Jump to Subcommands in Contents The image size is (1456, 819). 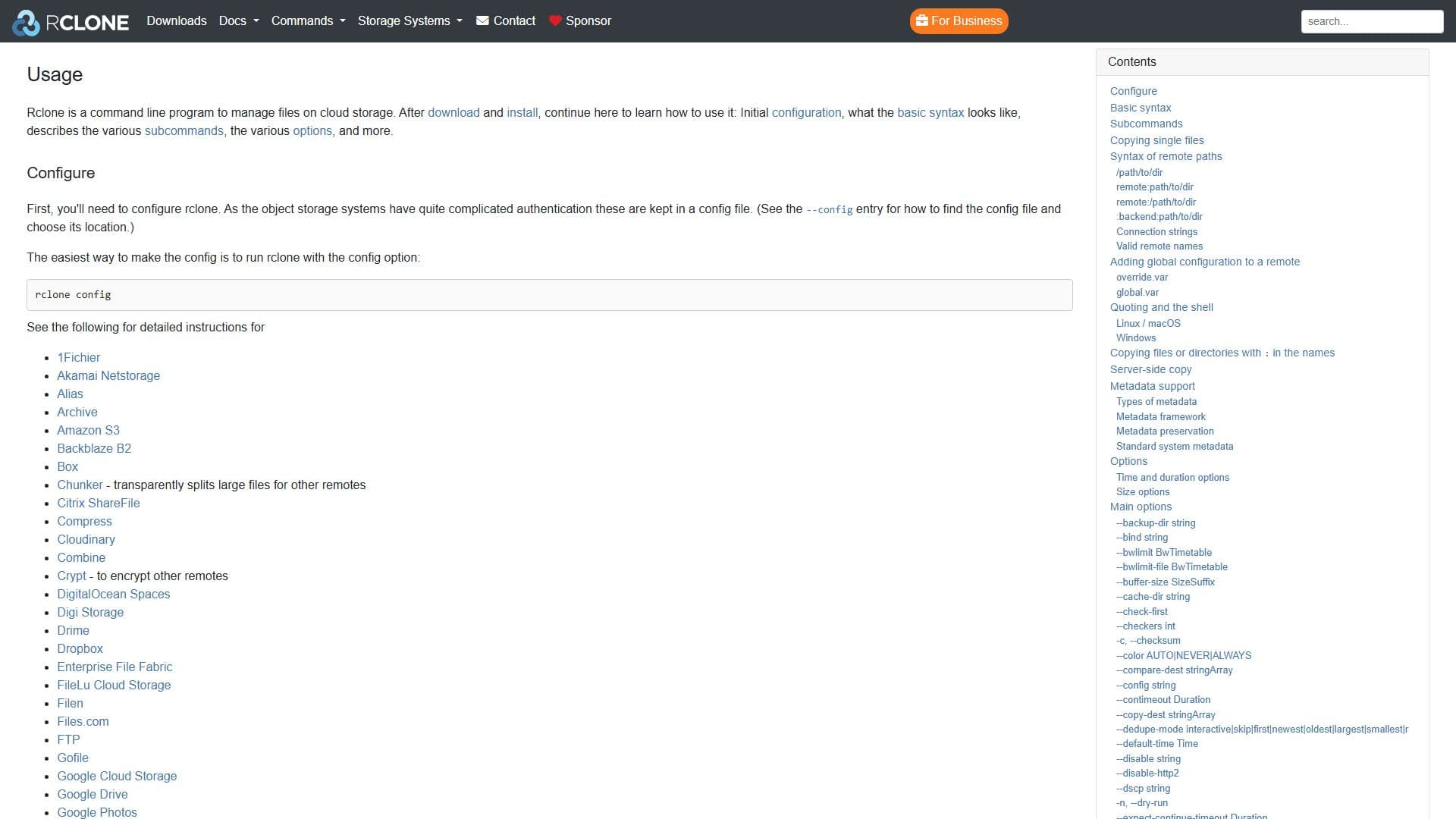[x=1147, y=124]
